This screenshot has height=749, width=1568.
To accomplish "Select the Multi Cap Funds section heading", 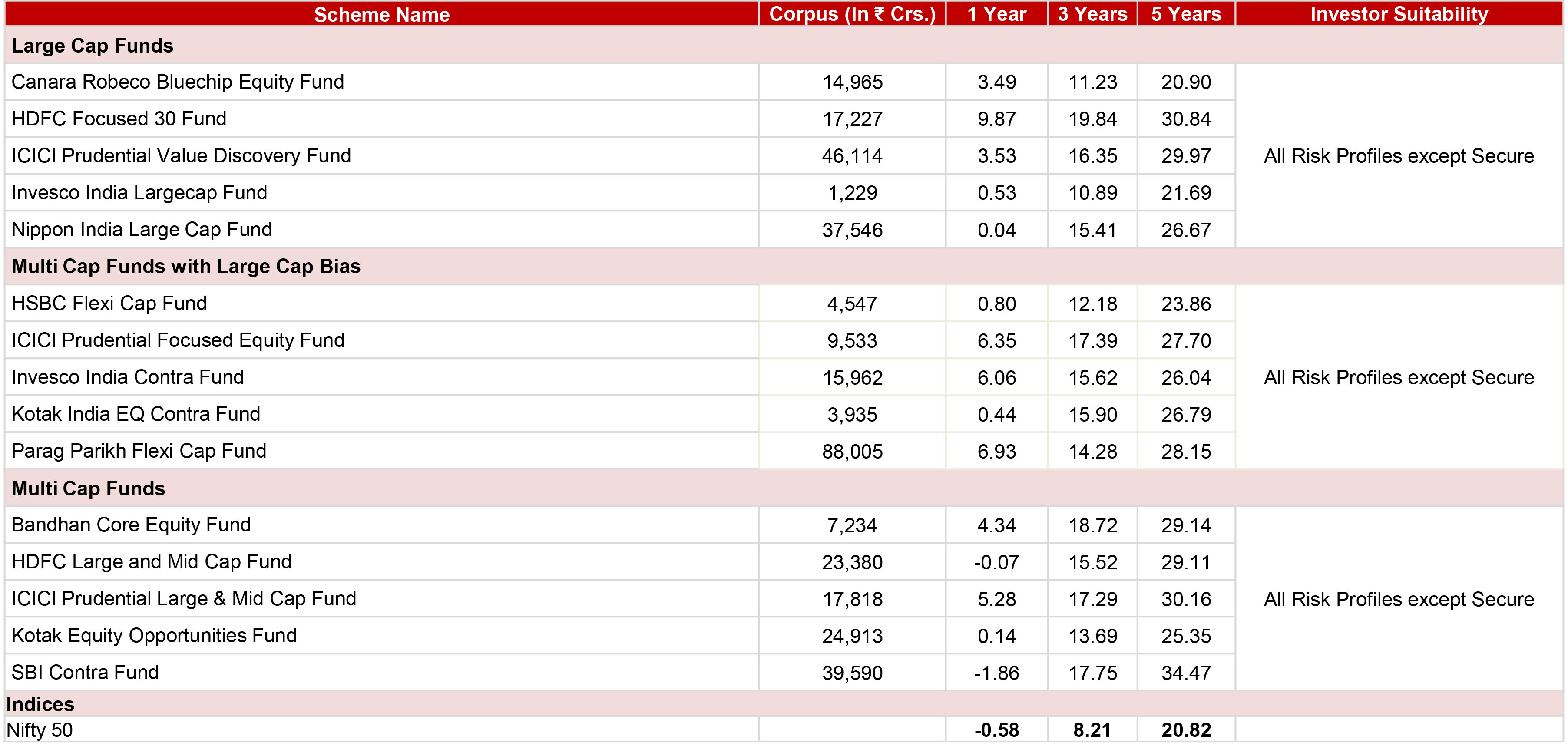I will tap(88, 488).
